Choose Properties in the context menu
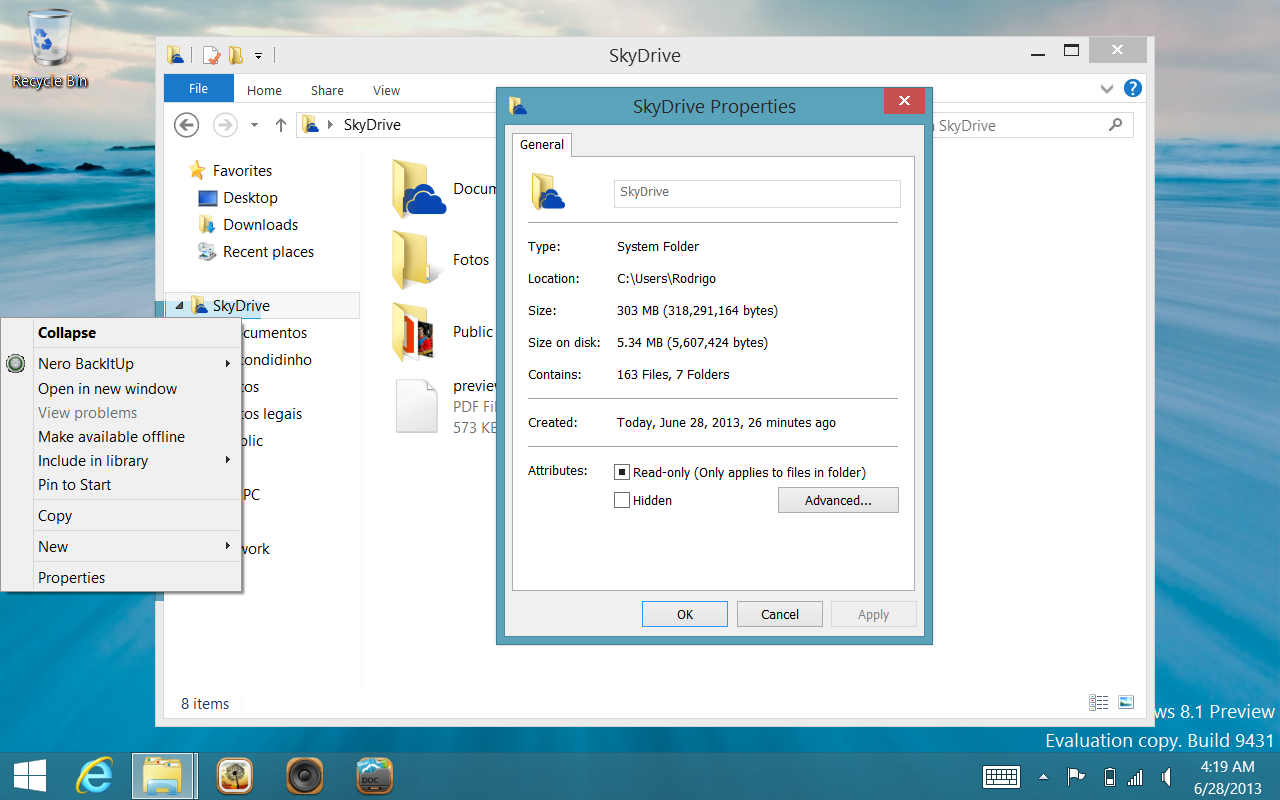This screenshot has width=1280, height=800. 121,578
